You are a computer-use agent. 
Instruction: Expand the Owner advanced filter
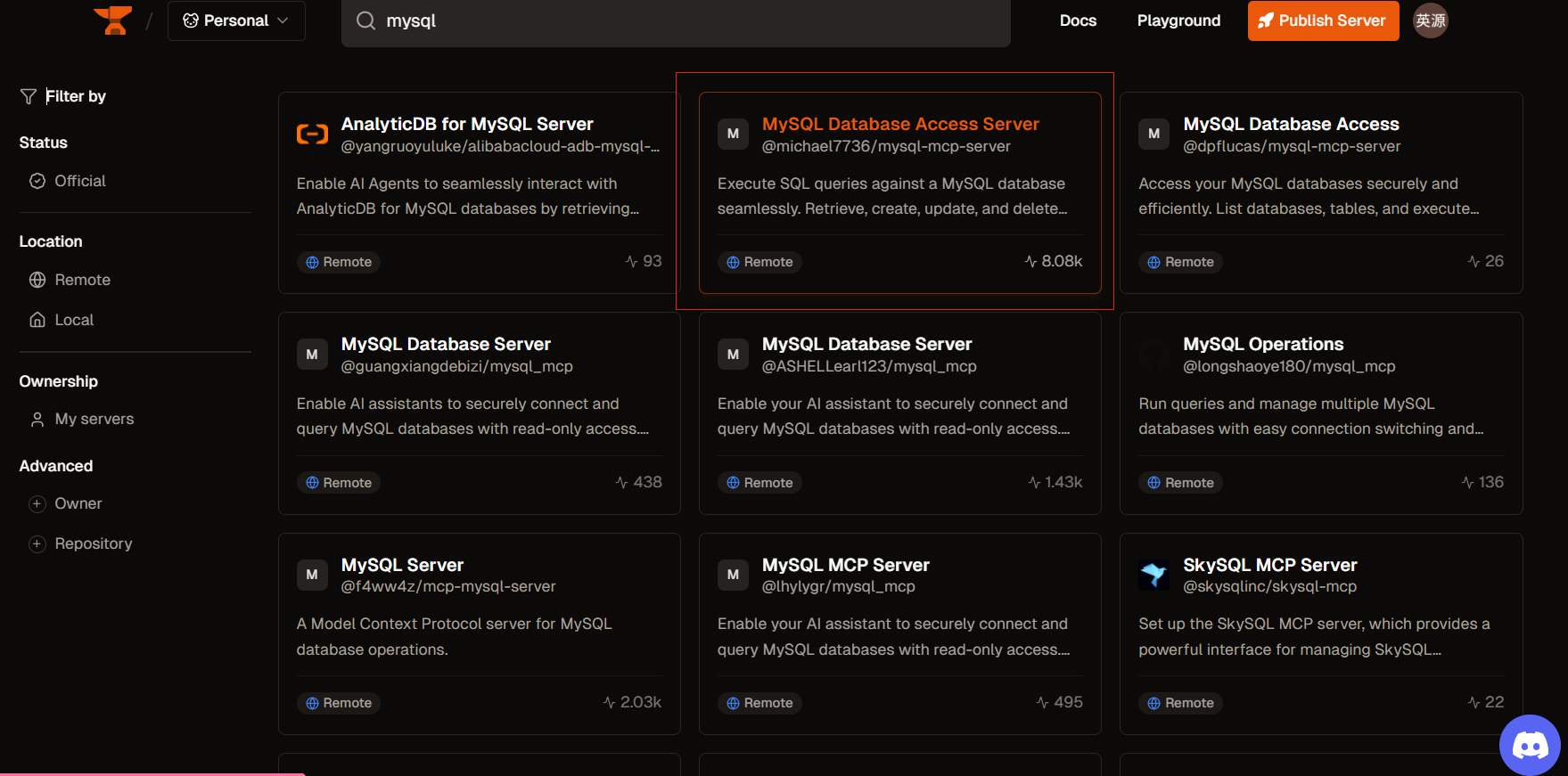coord(66,503)
